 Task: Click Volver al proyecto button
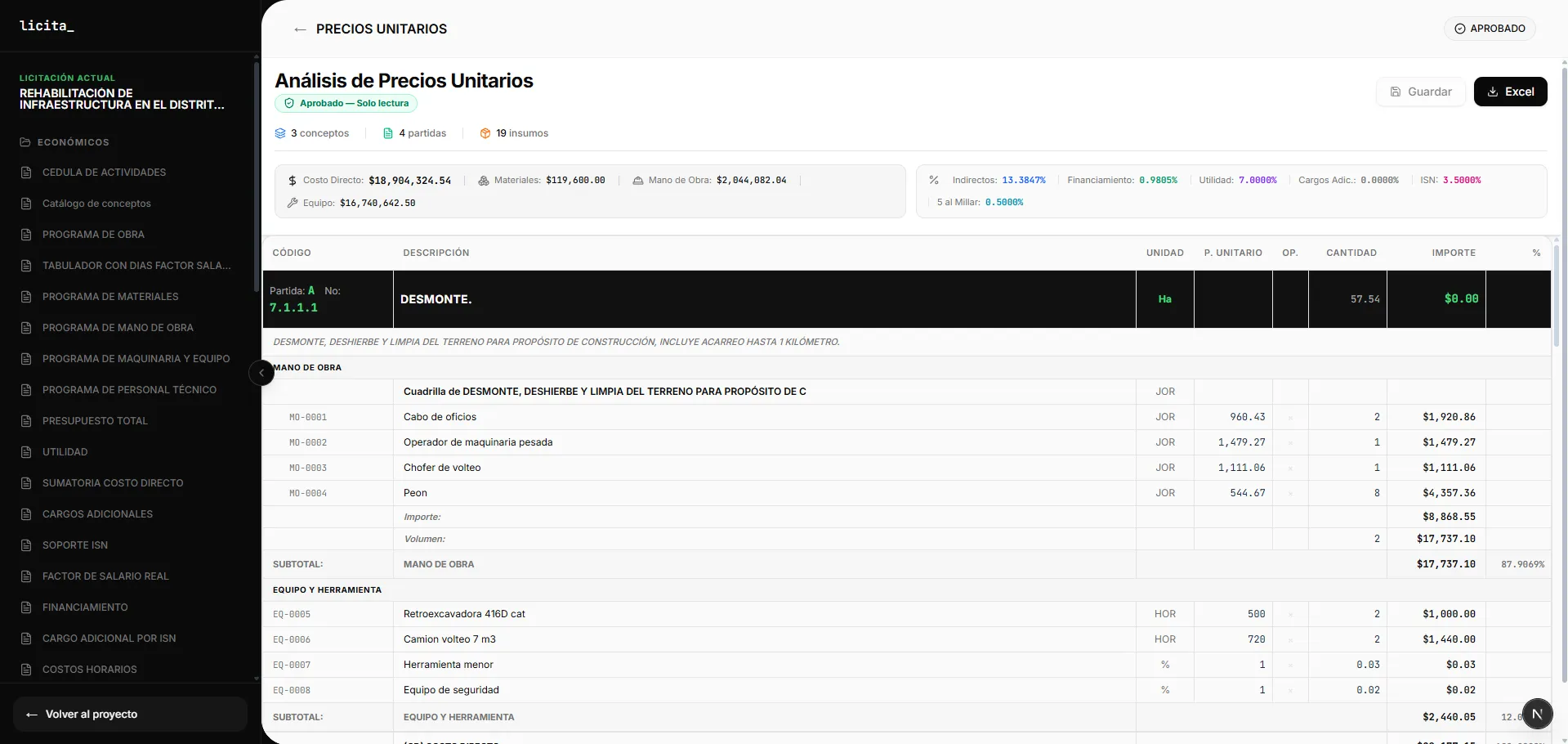pyautogui.click(x=130, y=715)
